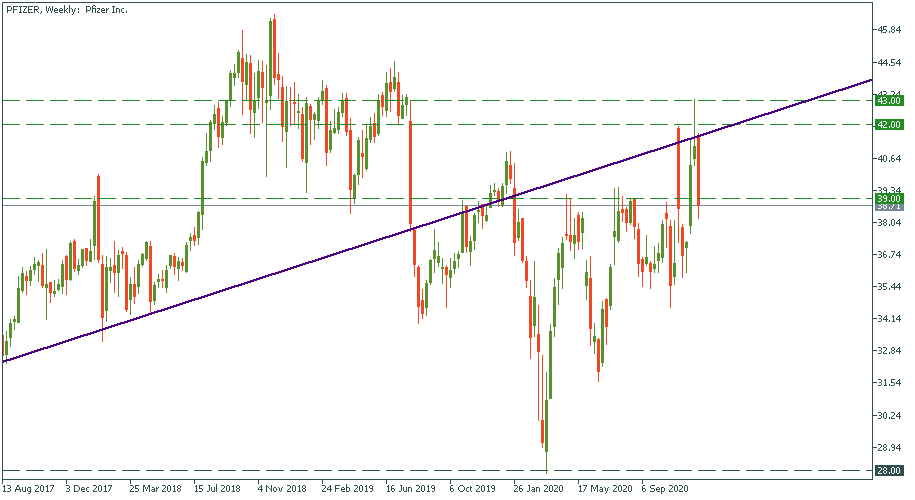Click the 16 Jun 2019 date label
Image resolution: width=915 pixels, height=500 pixels.
(x=410, y=490)
